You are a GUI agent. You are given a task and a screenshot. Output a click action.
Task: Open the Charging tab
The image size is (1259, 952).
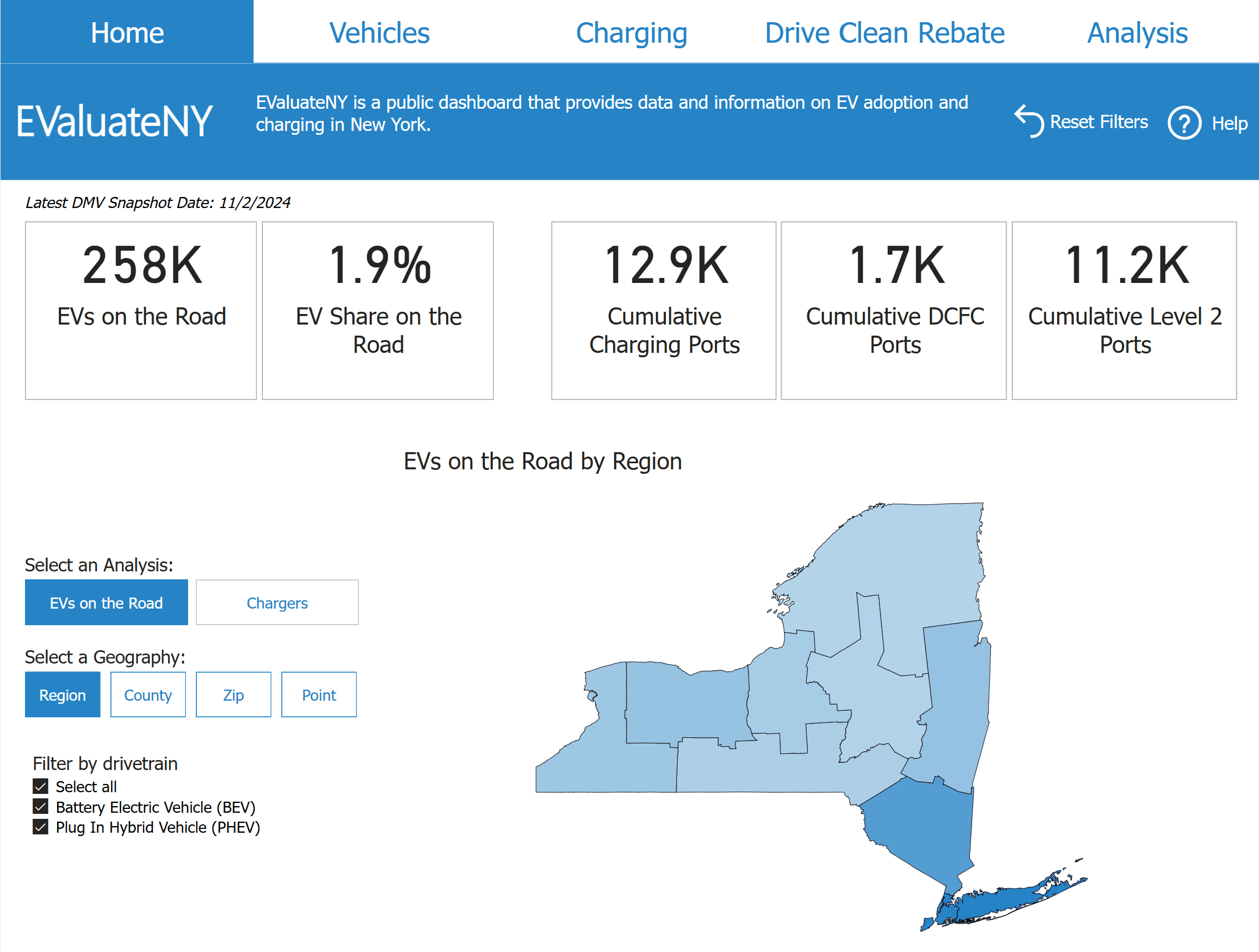pos(632,32)
